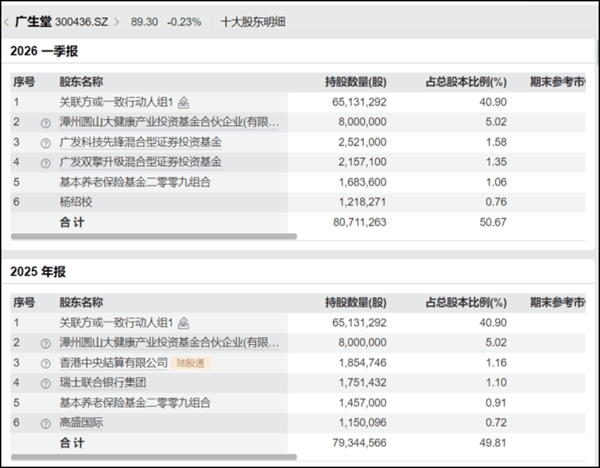
Task: Click the price 89.30
Action: [144, 22]
